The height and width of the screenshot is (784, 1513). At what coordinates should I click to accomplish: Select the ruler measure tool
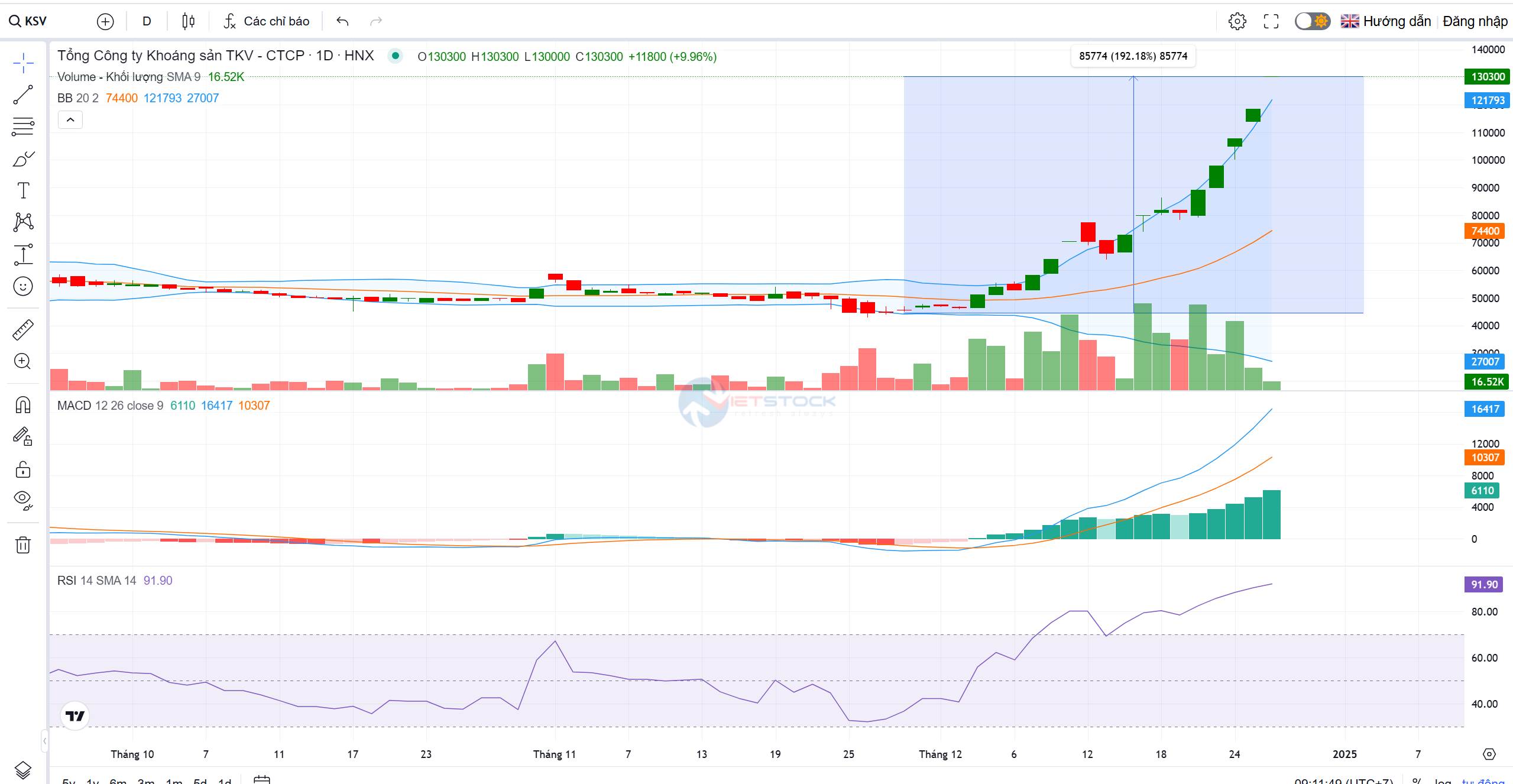tap(23, 330)
